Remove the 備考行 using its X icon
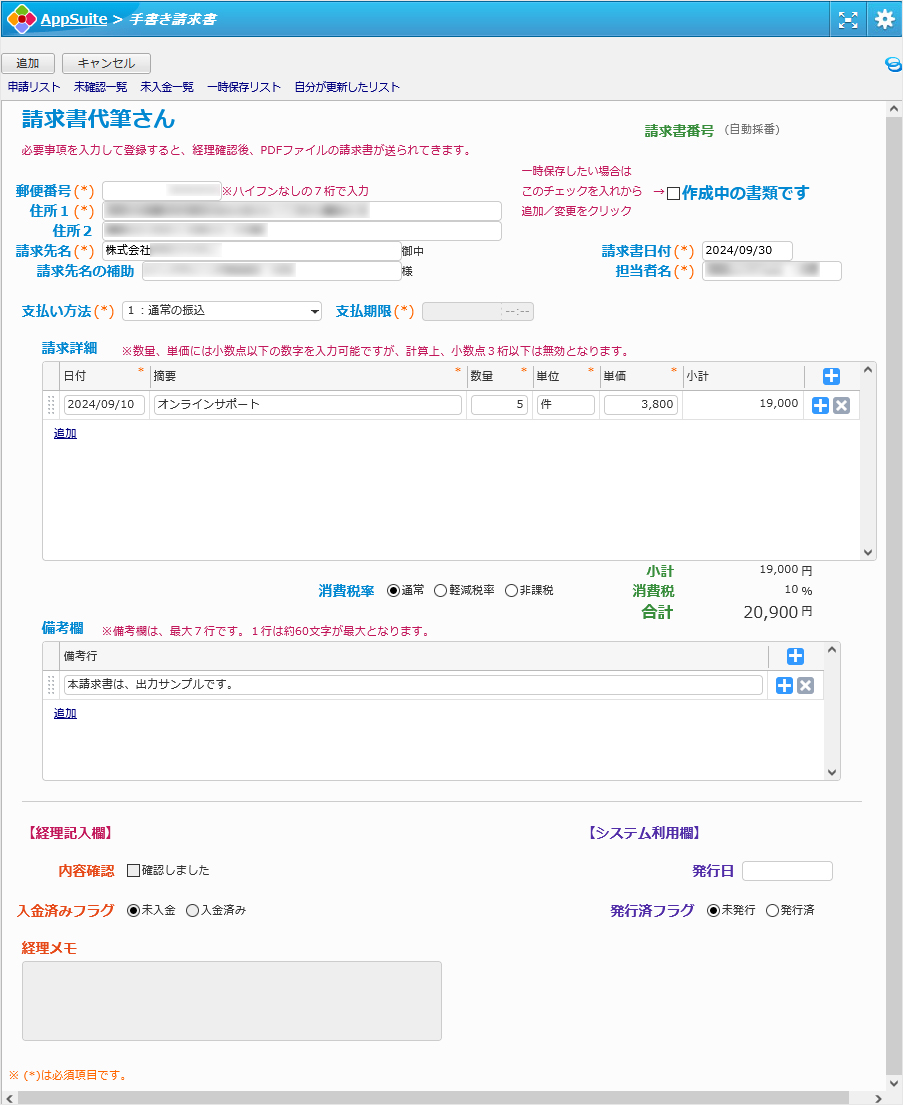This screenshot has height=1105, width=903. tap(805, 685)
